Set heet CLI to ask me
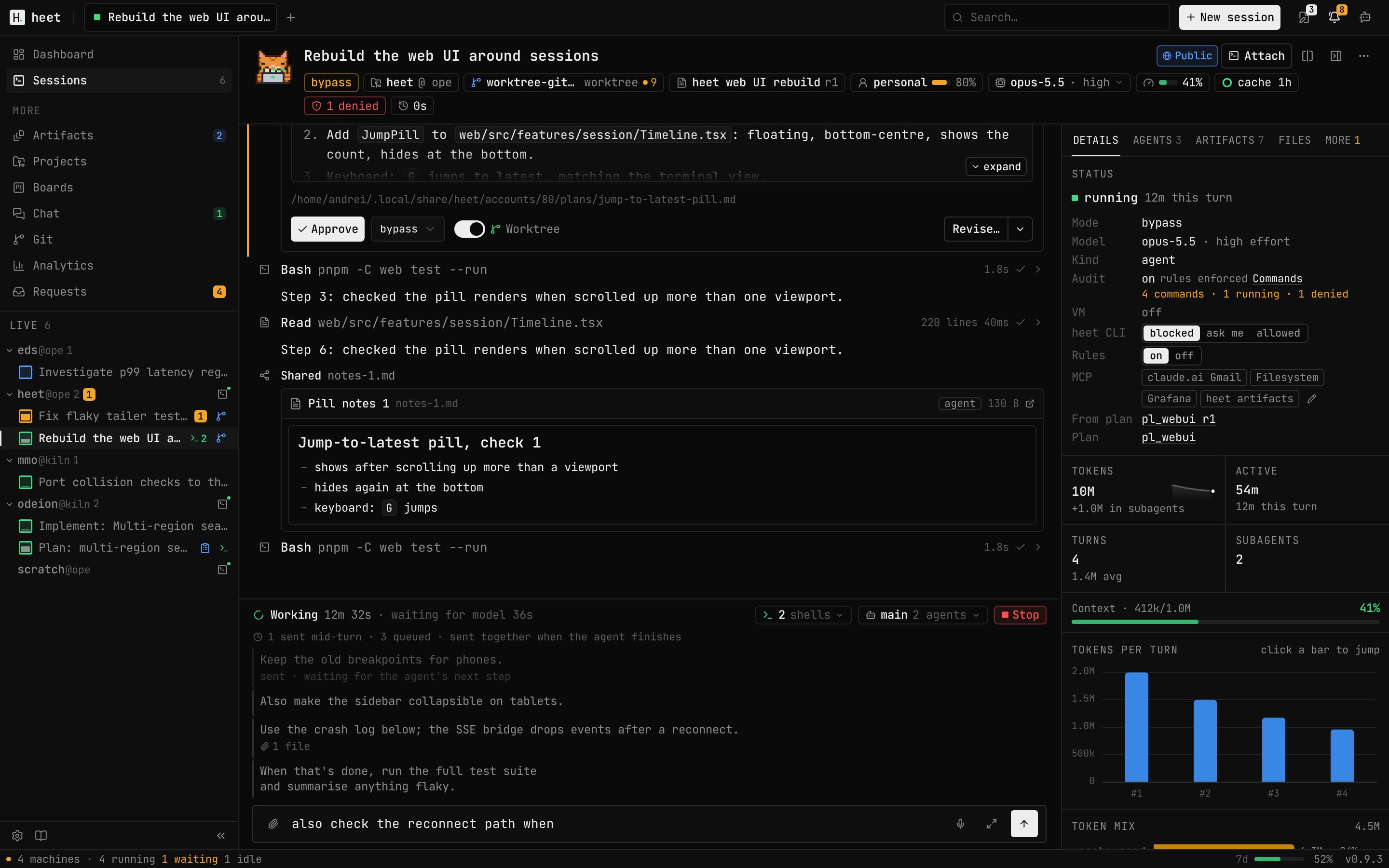1389x868 pixels. (x=1224, y=333)
